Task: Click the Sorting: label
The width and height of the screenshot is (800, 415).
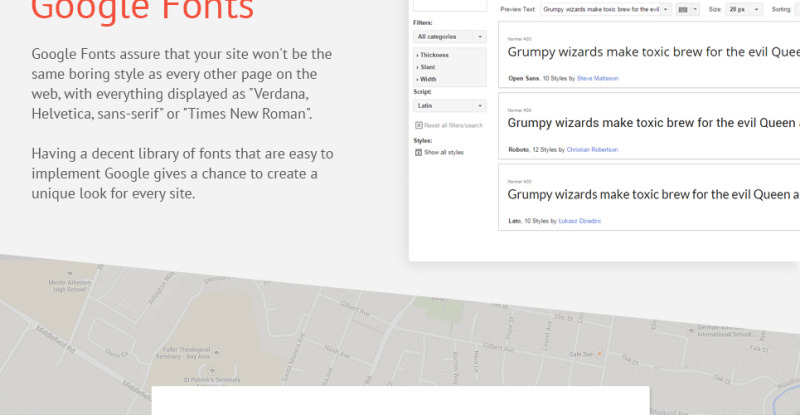Action: tap(781, 10)
